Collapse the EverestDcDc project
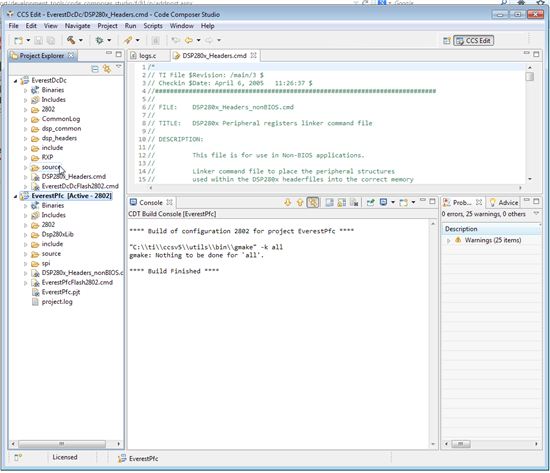Image resolution: width=550 pixels, height=473 pixels. click(x=15, y=81)
